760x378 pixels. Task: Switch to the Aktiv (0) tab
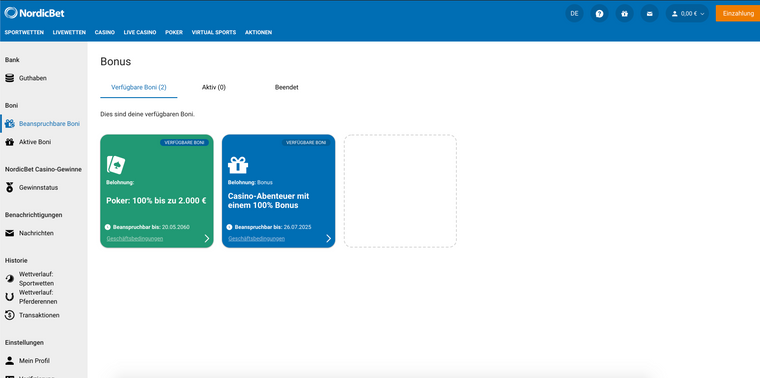(x=214, y=88)
